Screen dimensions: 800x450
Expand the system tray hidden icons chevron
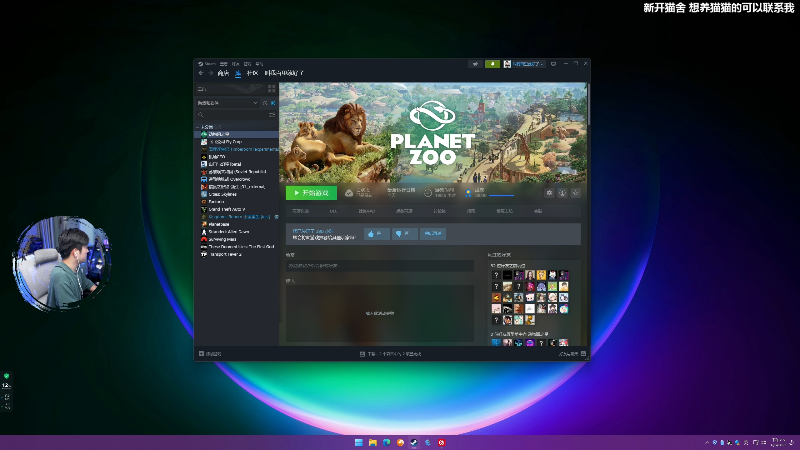pos(707,442)
